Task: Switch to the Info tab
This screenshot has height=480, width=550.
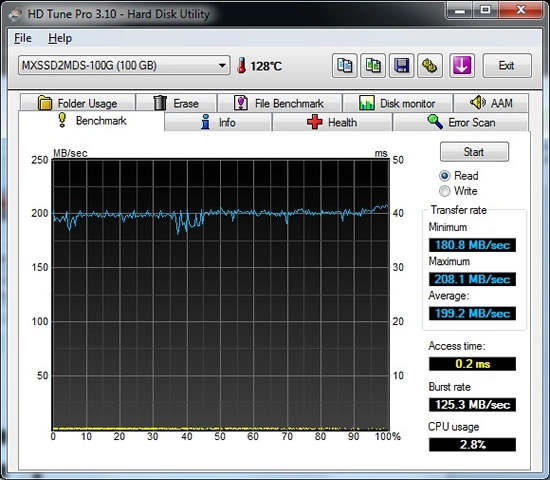Action: point(218,122)
